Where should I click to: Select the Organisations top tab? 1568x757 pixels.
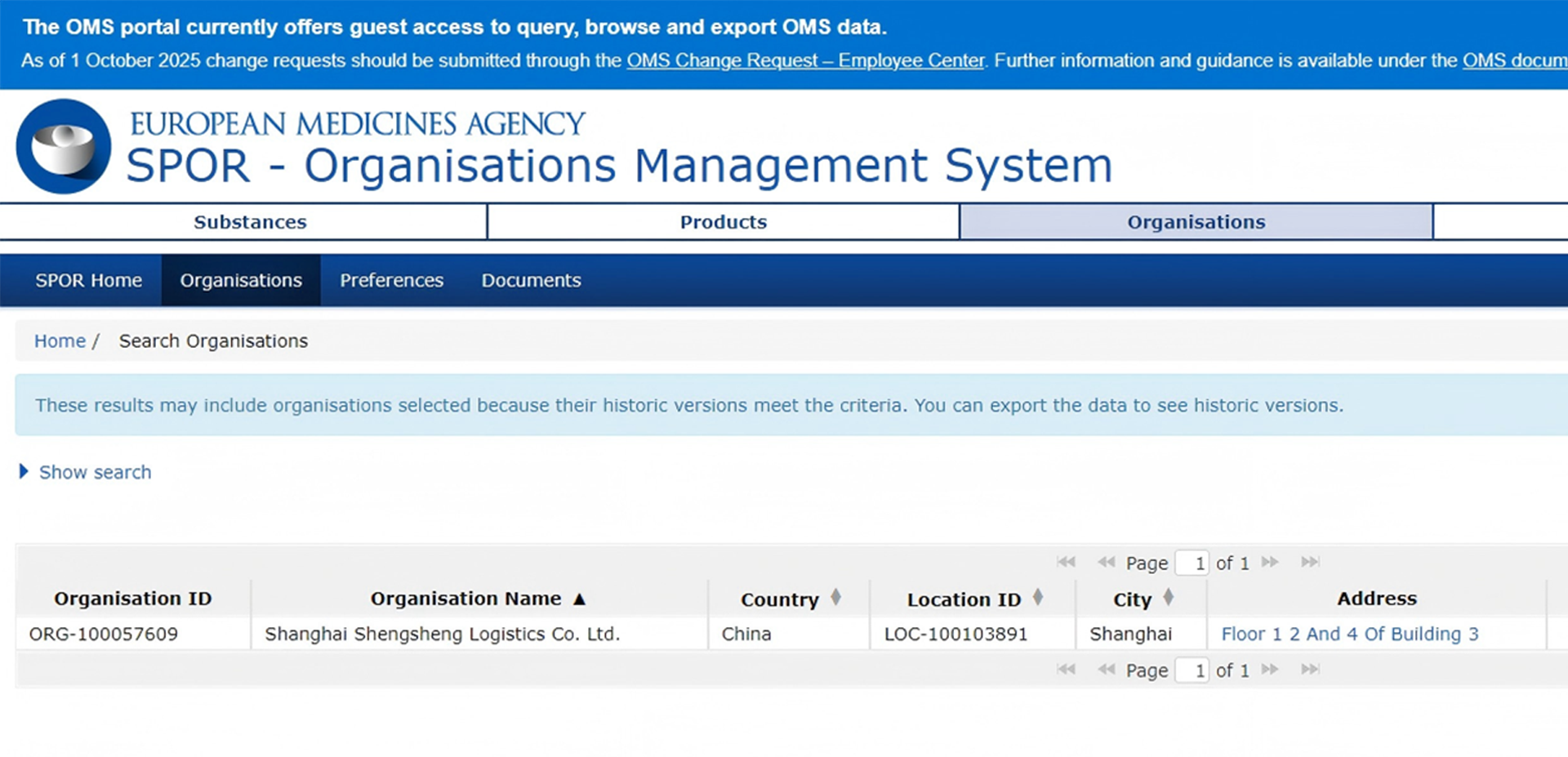pos(1196,222)
